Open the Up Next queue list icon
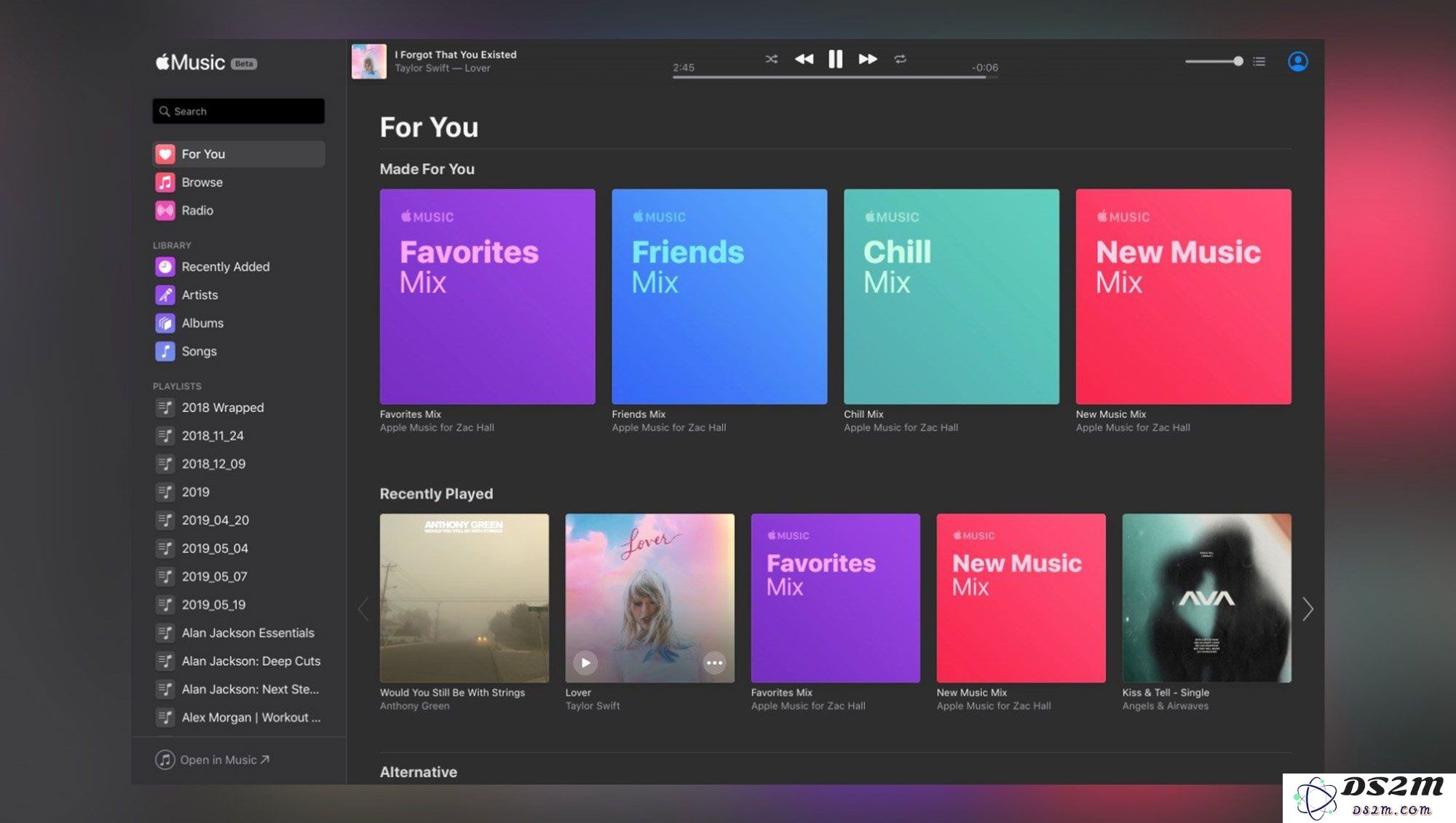1456x823 pixels. click(1259, 61)
